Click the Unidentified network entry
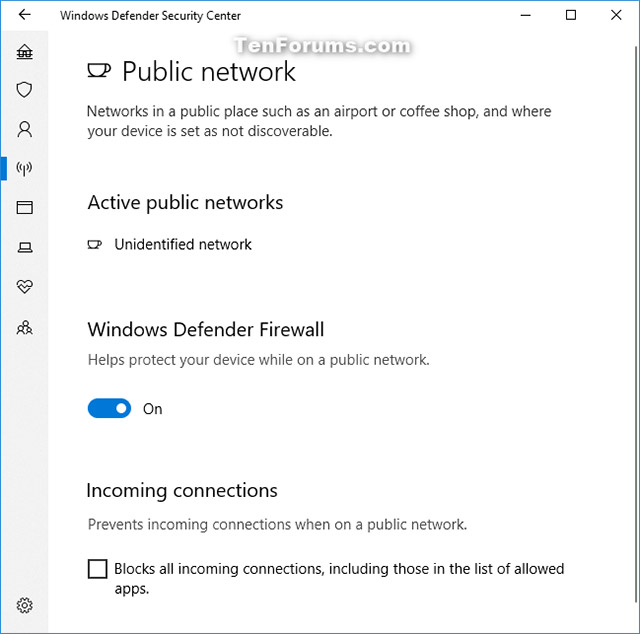The image size is (640, 634). click(169, 245)
